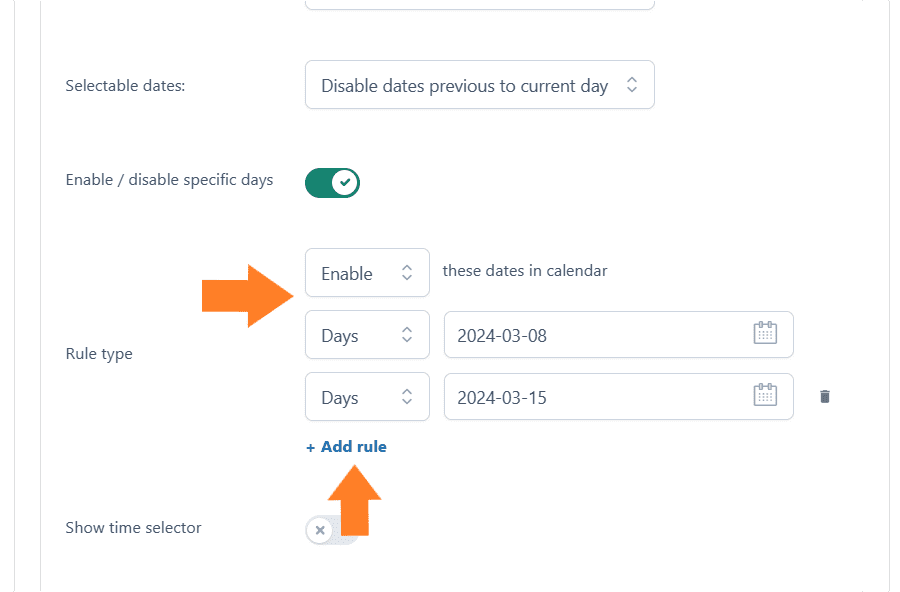Click chevron arrows on the Enable select

407,272
